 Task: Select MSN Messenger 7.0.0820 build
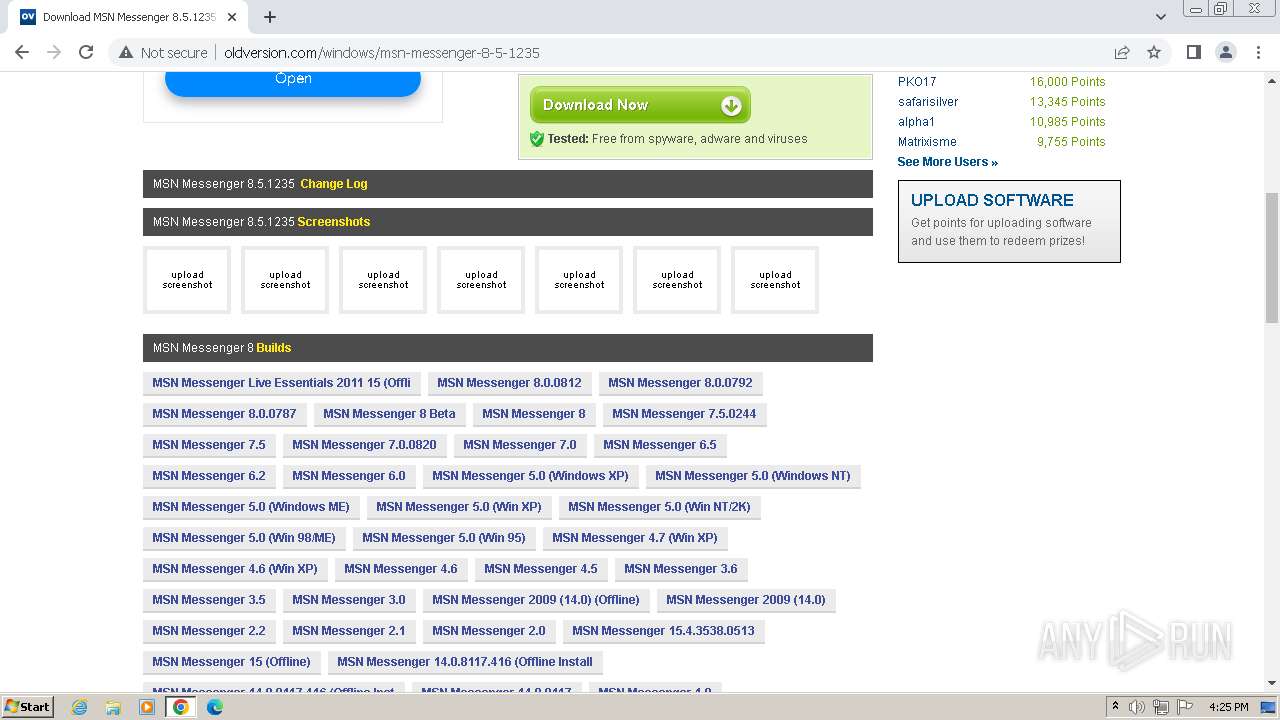[364, 445]
